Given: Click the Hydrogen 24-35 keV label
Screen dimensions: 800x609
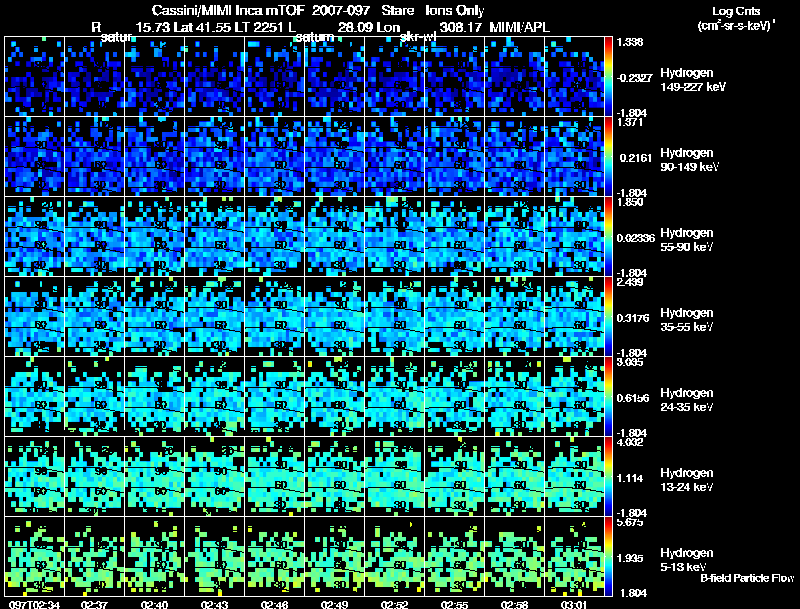Looking at the screenshot, I should [x=687, y=400].
